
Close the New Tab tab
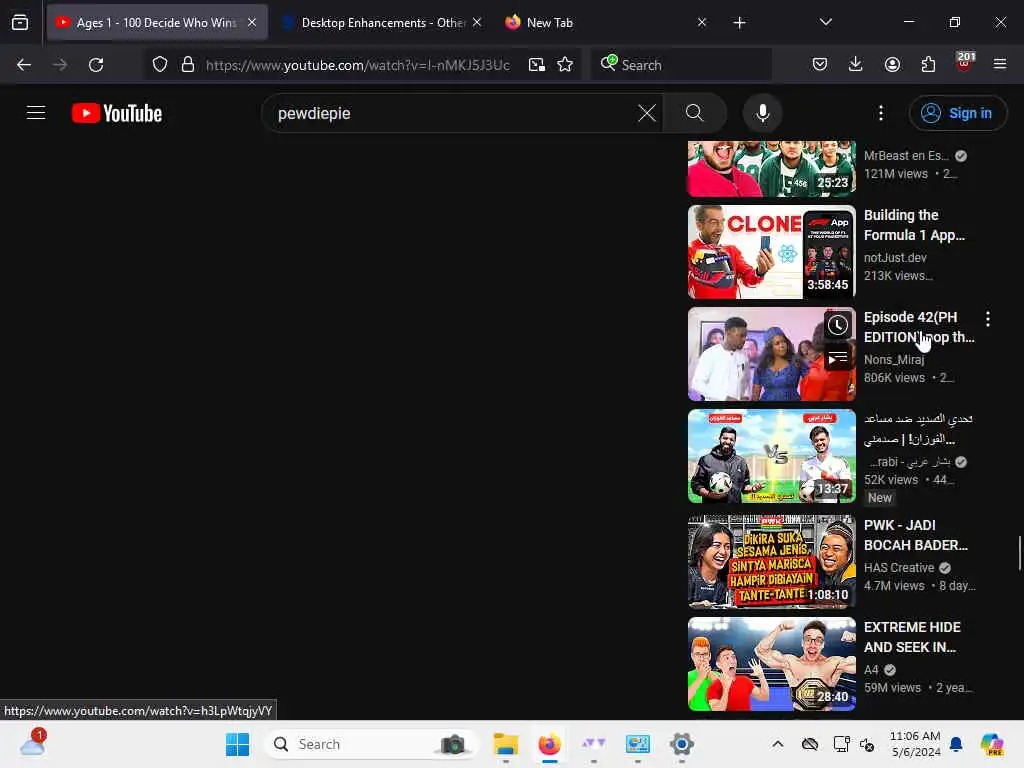click(x=701, y=22)
